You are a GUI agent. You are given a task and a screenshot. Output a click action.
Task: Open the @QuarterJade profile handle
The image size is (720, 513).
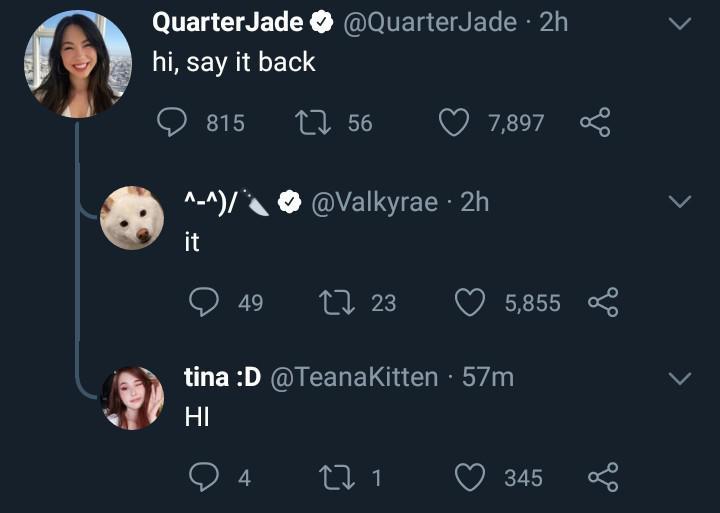430,22
